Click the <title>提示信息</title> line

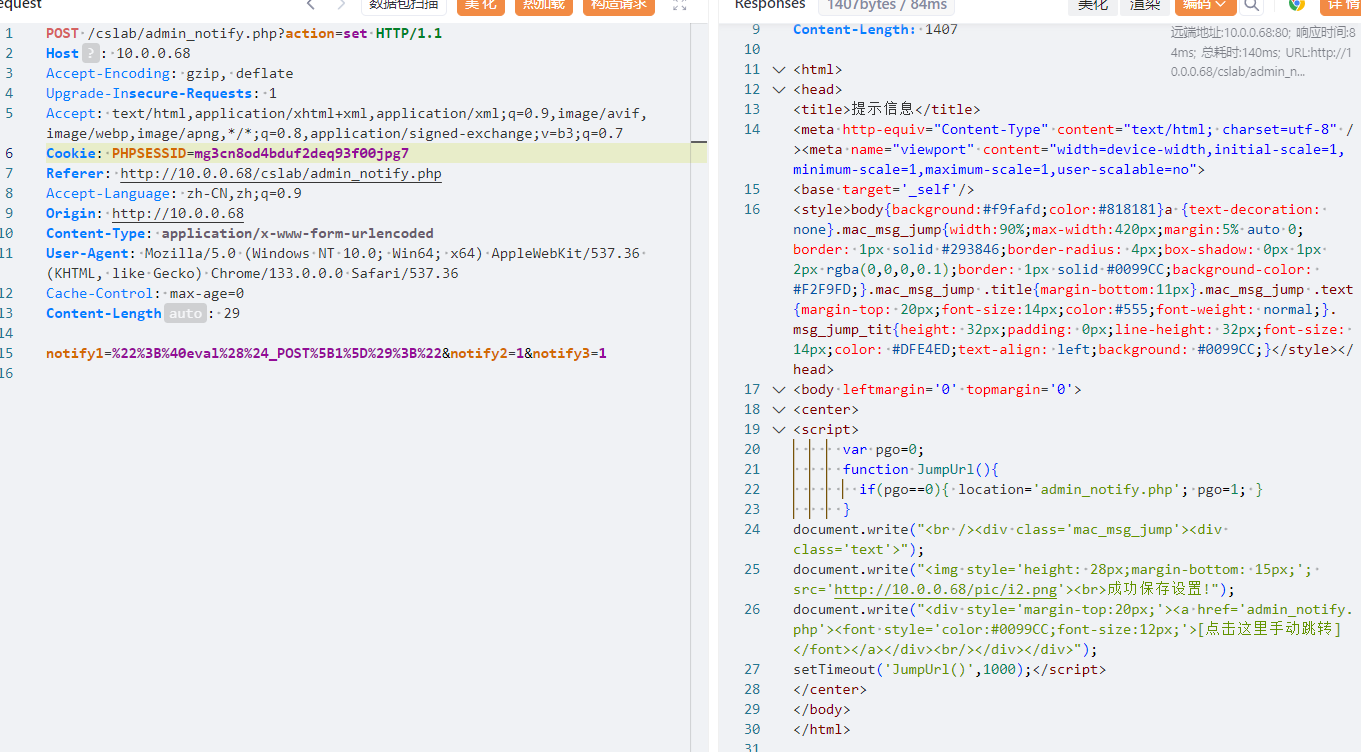887,109
